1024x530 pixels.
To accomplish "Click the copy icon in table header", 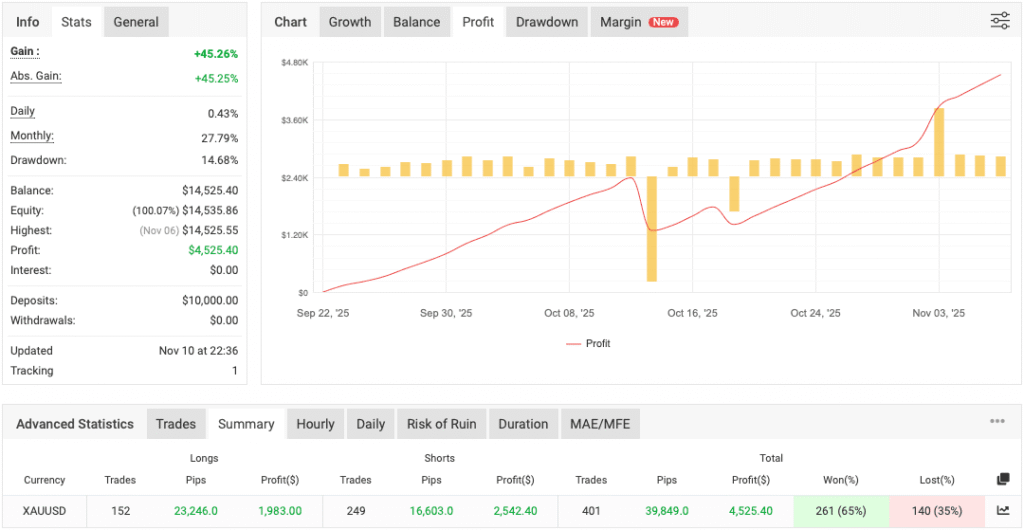I will (1003, 480).
